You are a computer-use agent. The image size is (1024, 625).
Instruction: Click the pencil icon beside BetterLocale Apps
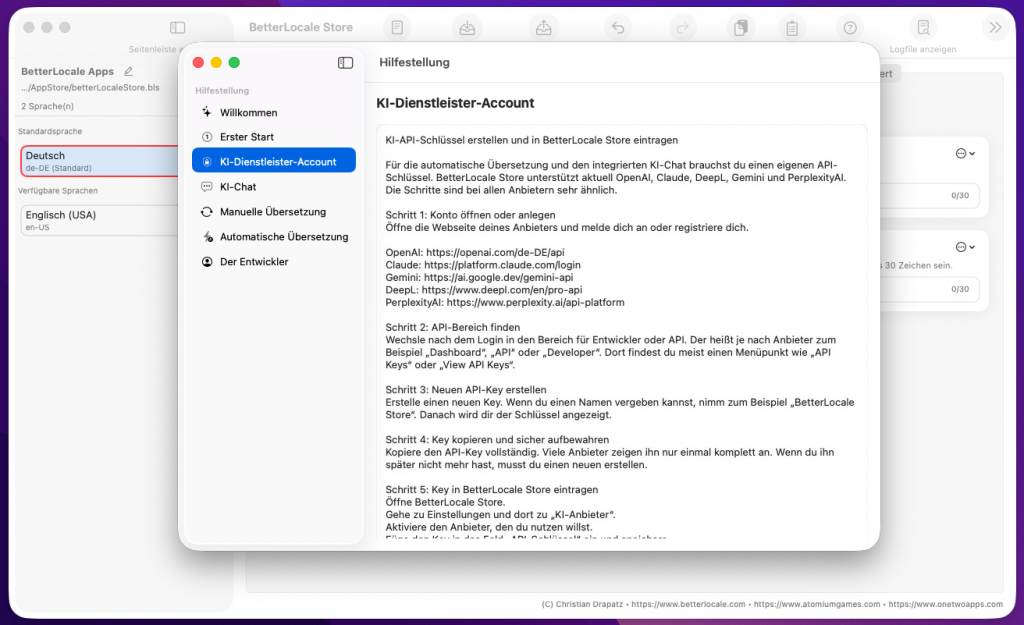tap(128, 72)
